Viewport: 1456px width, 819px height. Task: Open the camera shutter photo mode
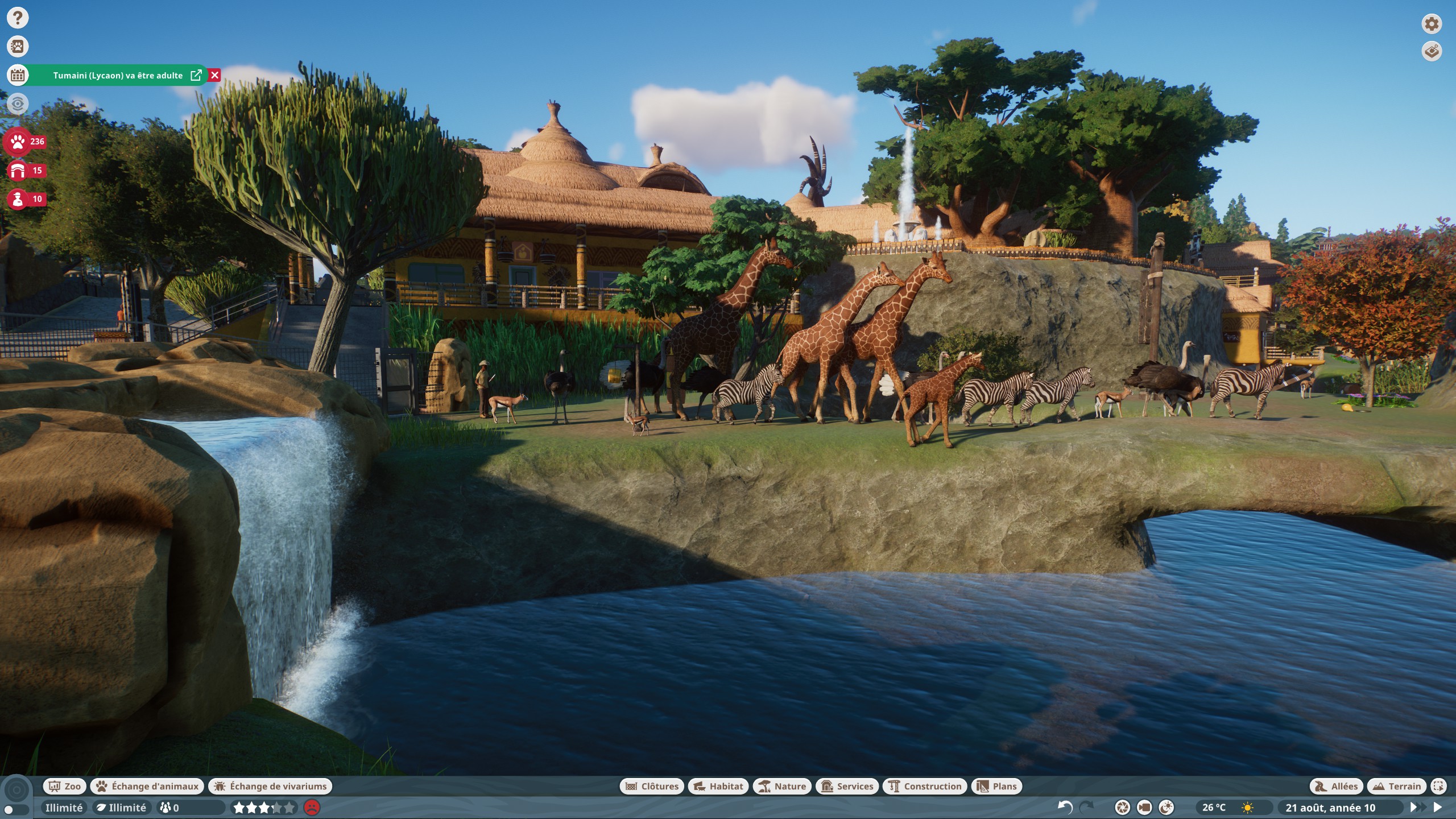(x=1122, y=807)
